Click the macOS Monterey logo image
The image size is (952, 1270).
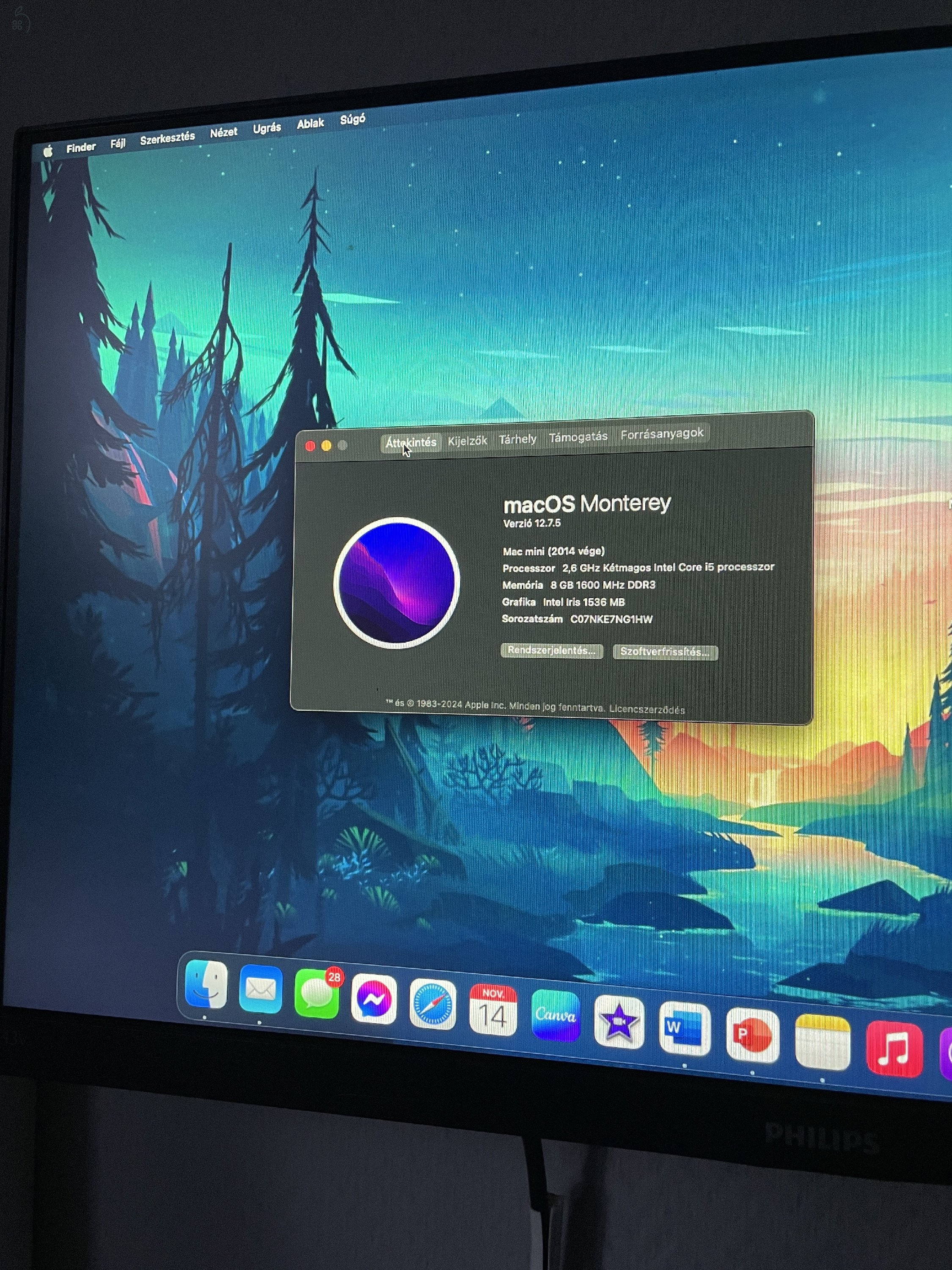(396, 583)
